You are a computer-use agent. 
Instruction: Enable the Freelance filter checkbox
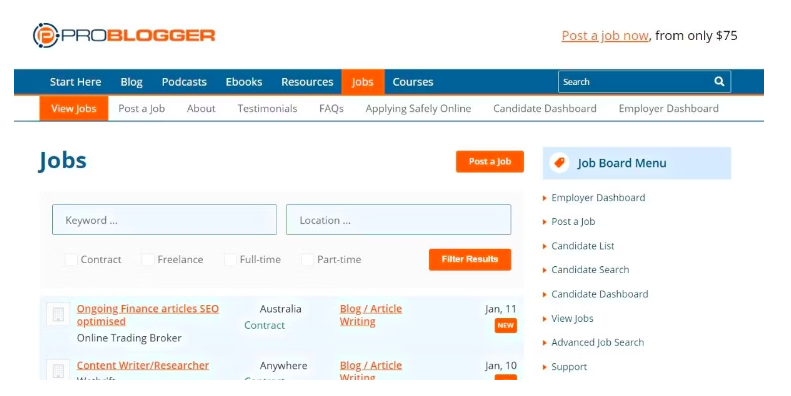[x=148, y=259]
